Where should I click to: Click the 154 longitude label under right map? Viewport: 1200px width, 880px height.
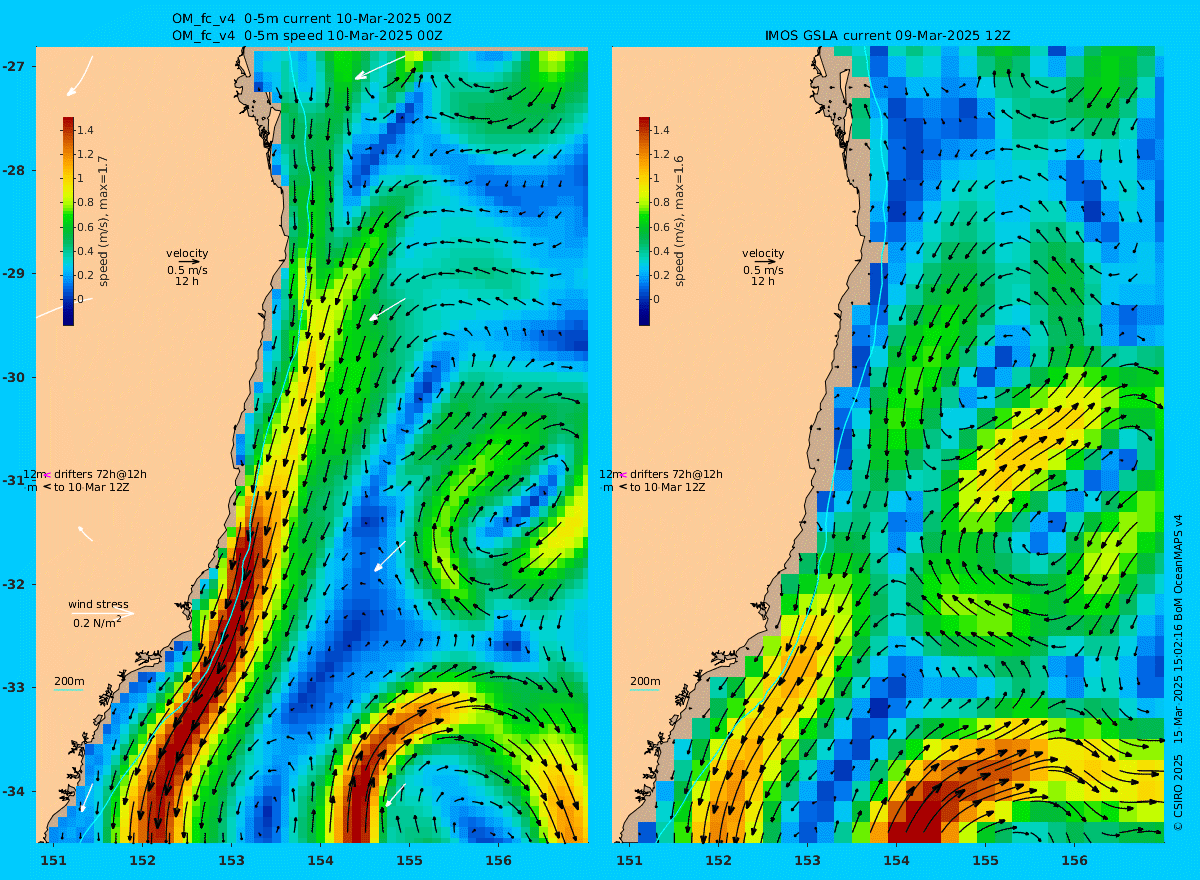(x=896, y=860)
